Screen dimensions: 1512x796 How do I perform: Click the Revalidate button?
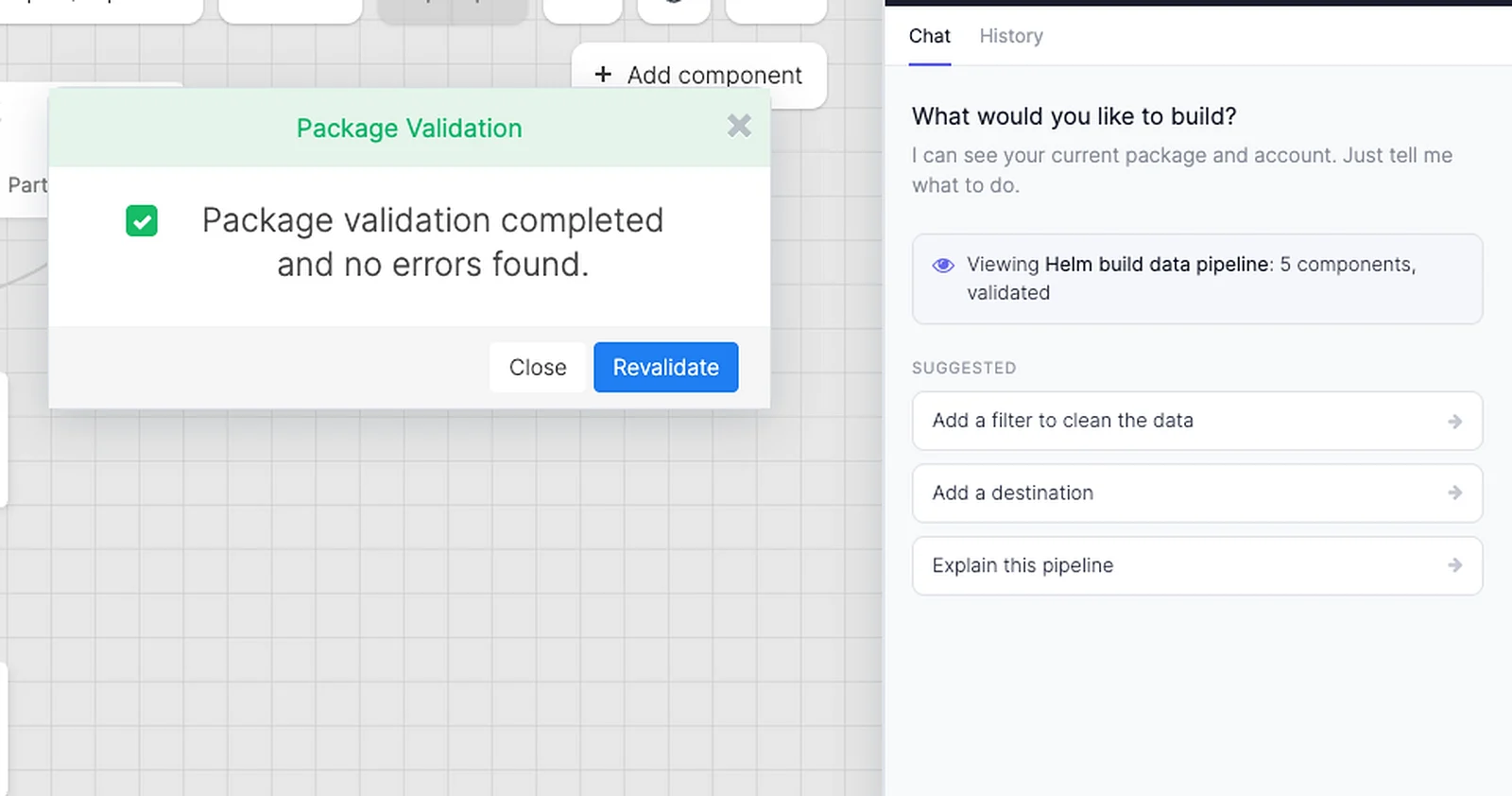[666, 367]
